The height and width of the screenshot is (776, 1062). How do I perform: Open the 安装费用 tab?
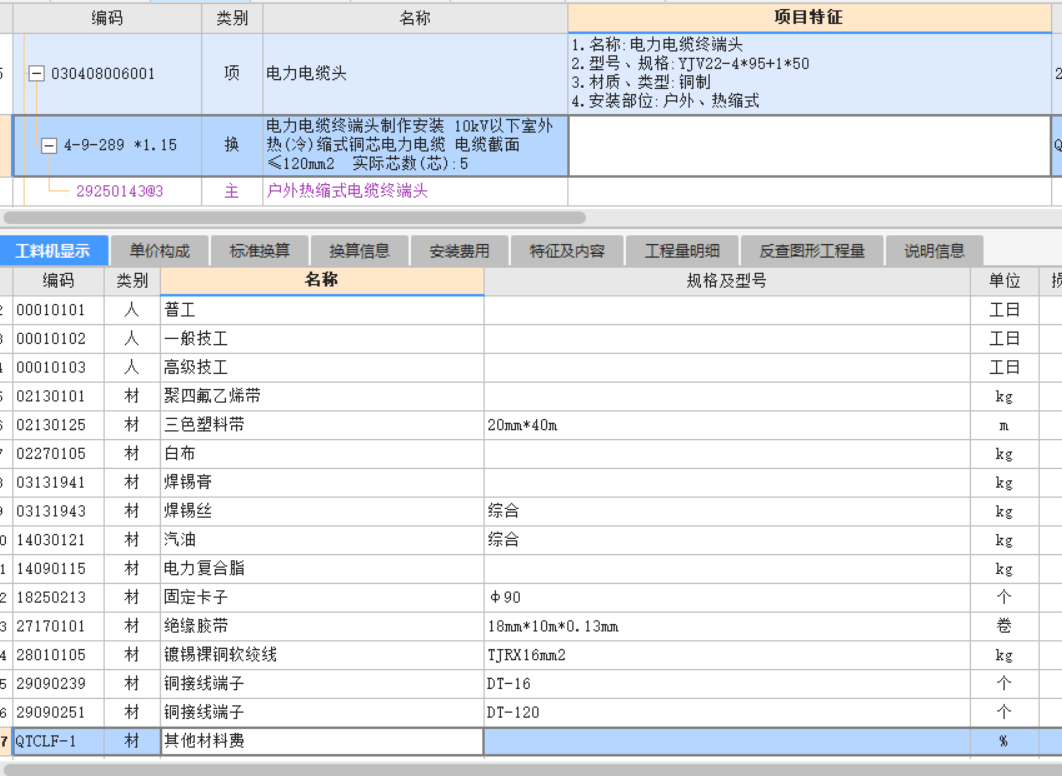pyautogui.click(x=459, y=251)
